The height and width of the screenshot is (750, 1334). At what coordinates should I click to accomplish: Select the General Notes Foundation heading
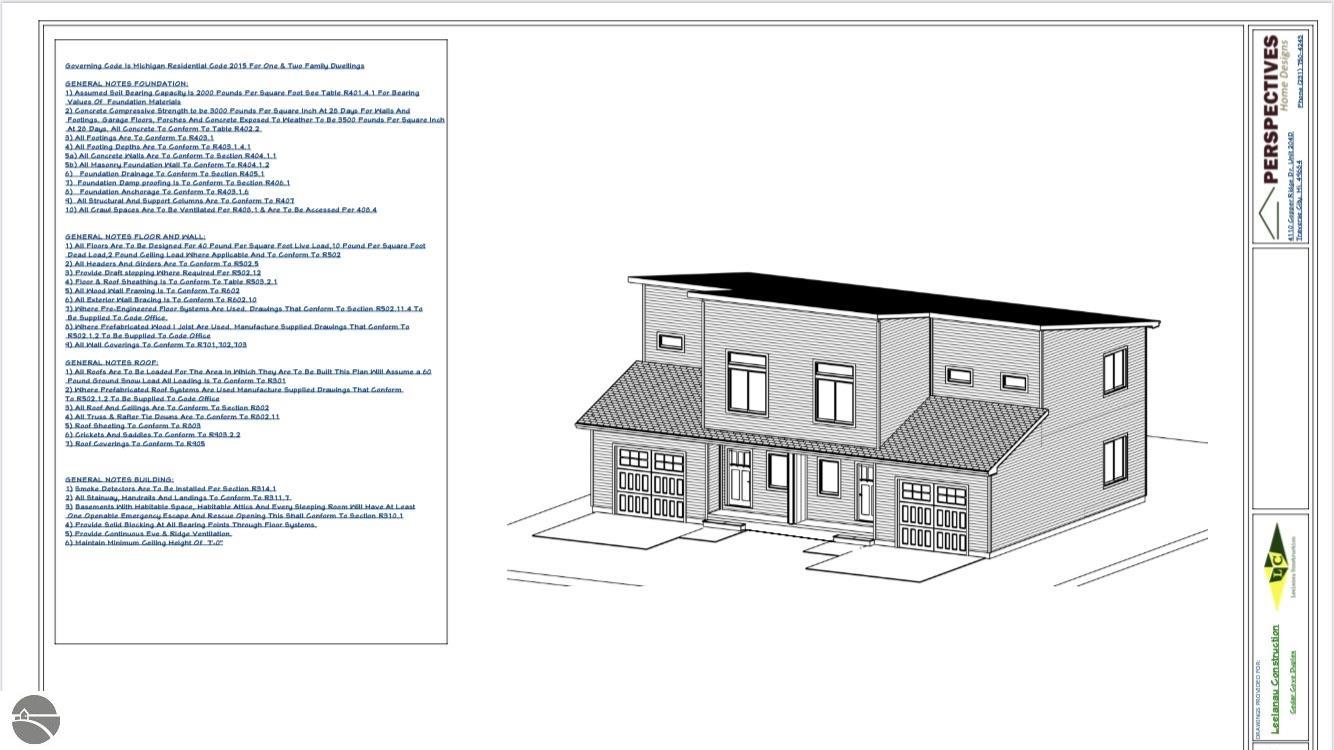click(126, 84)
